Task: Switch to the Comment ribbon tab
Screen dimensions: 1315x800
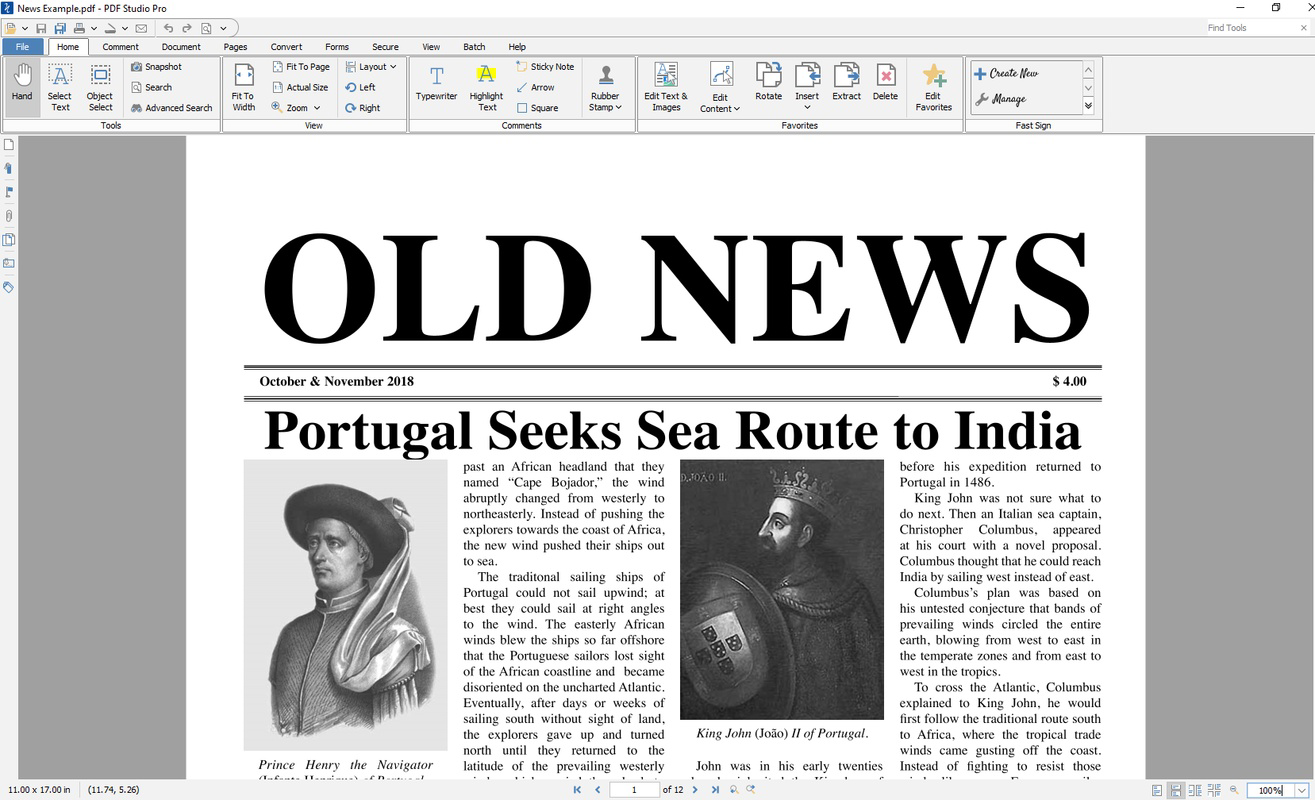Action: coord(120,46)
